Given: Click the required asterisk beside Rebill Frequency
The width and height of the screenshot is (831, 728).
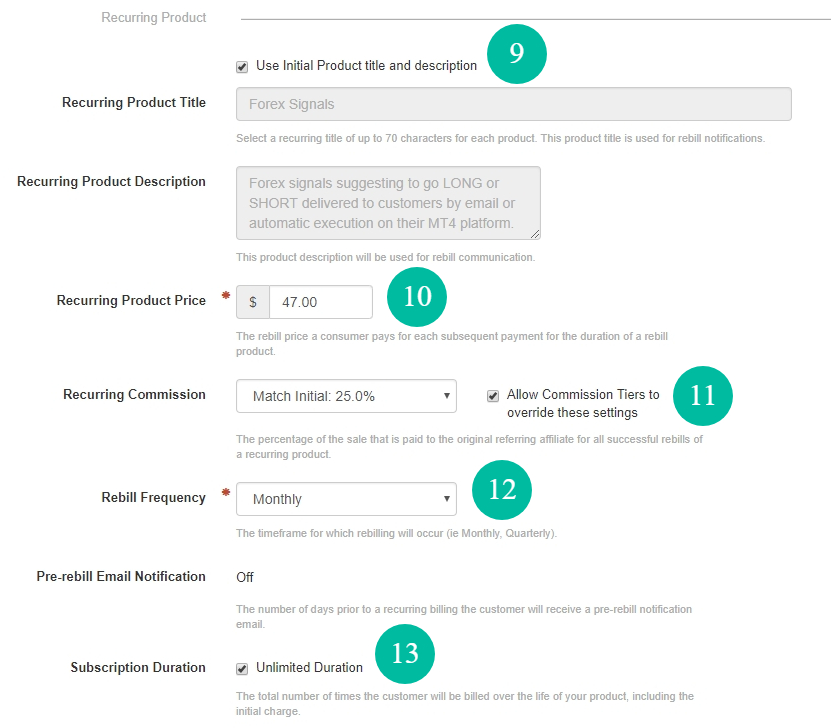Looking at the screenshot, I should (x=224, y=491).
